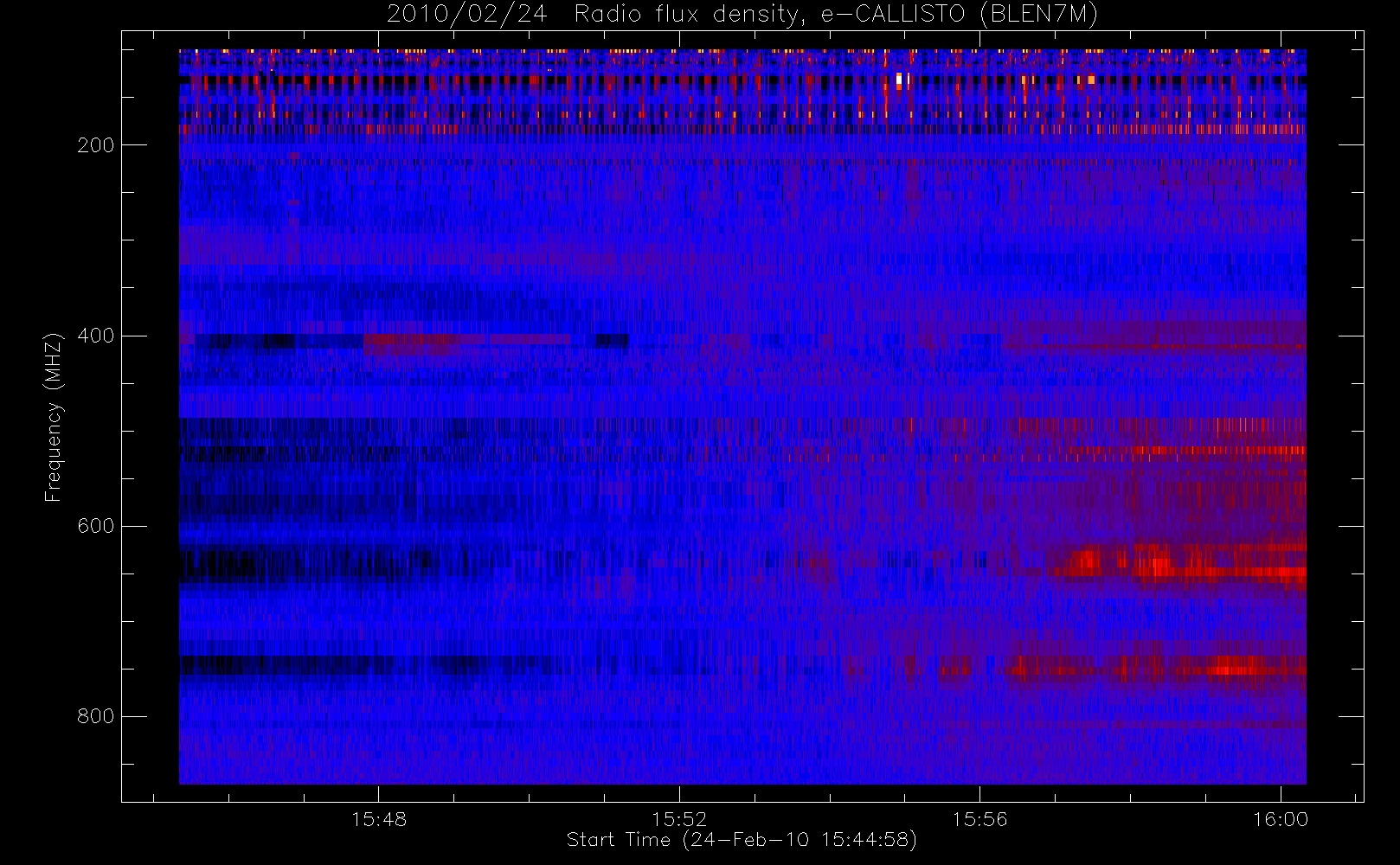Image resolution: width=1400 pixels, height=865 pixels.
Task: Click the 600 frequency tick label
Action: click(96, 526)
